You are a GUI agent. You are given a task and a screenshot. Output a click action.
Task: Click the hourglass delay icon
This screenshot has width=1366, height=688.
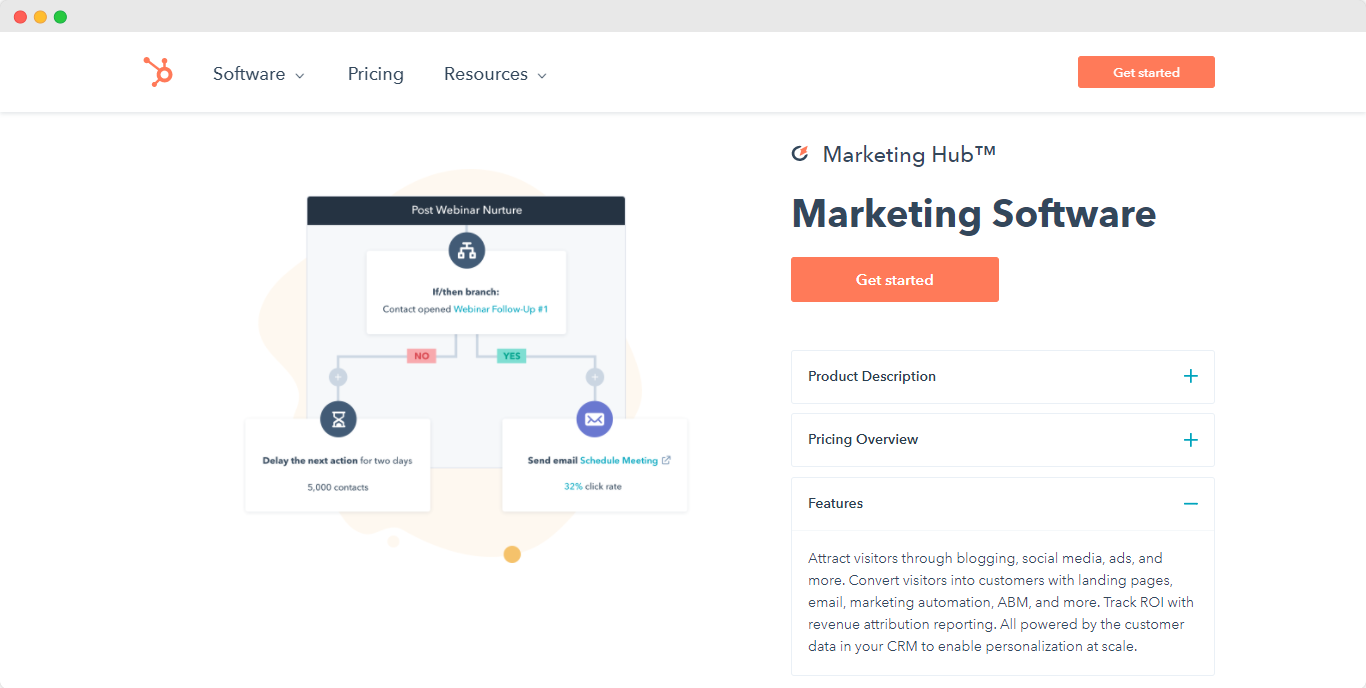[x=338, y=419]
